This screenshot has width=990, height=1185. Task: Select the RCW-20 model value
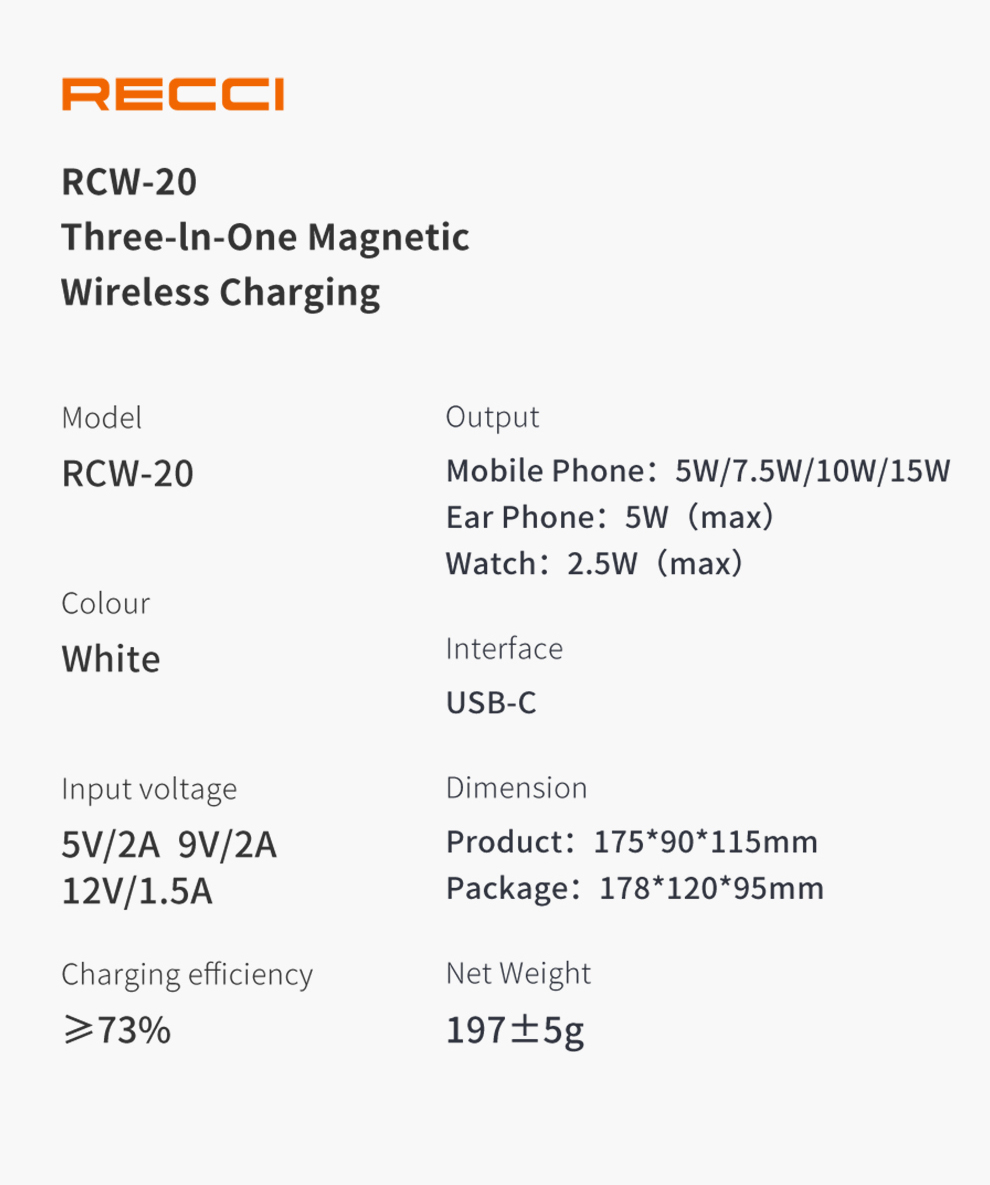(x=127, y=473)
